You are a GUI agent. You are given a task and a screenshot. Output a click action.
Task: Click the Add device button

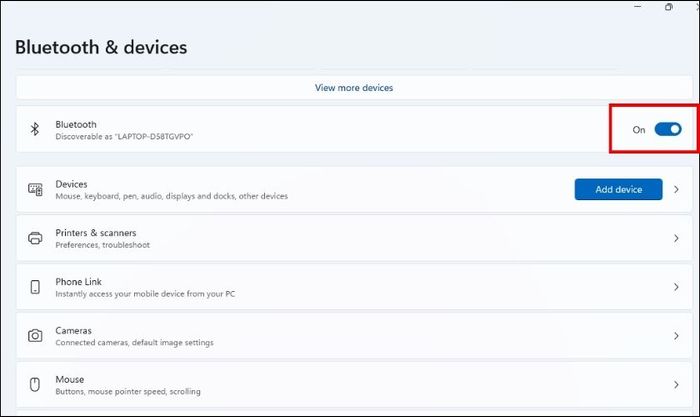[x=618, y=189]
